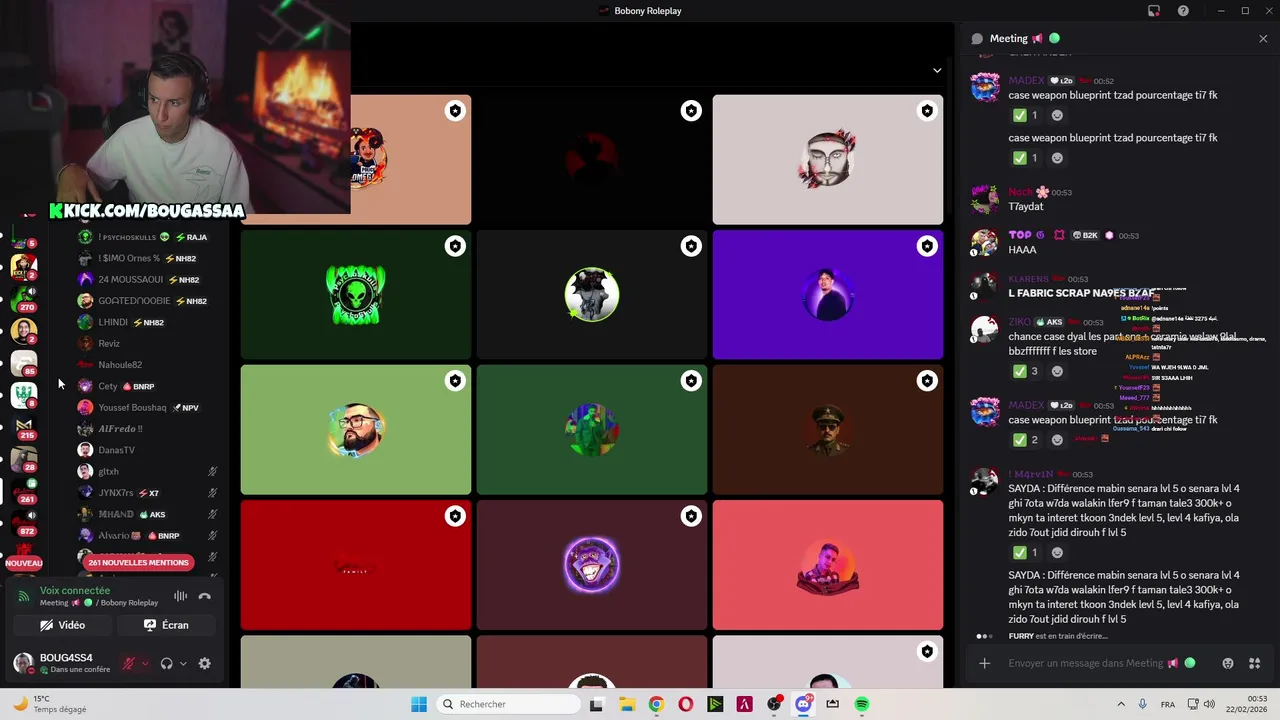Image resolution: width=1280 pixels, height=720 pixels.
Task: Open Spotify from the taskbar
Action: pos(862,704)
